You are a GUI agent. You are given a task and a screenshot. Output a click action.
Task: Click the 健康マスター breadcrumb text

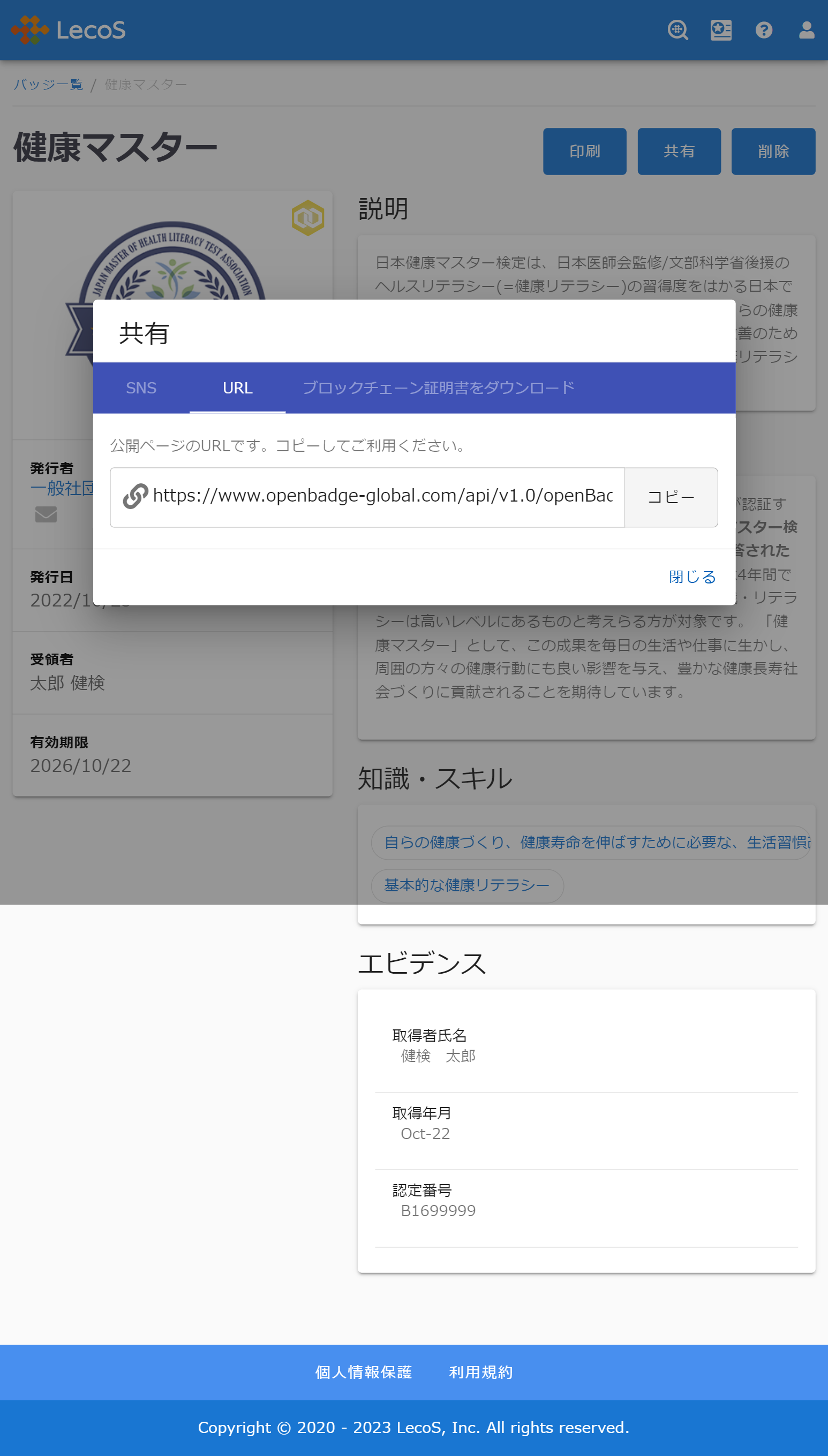tap(146, 85)
